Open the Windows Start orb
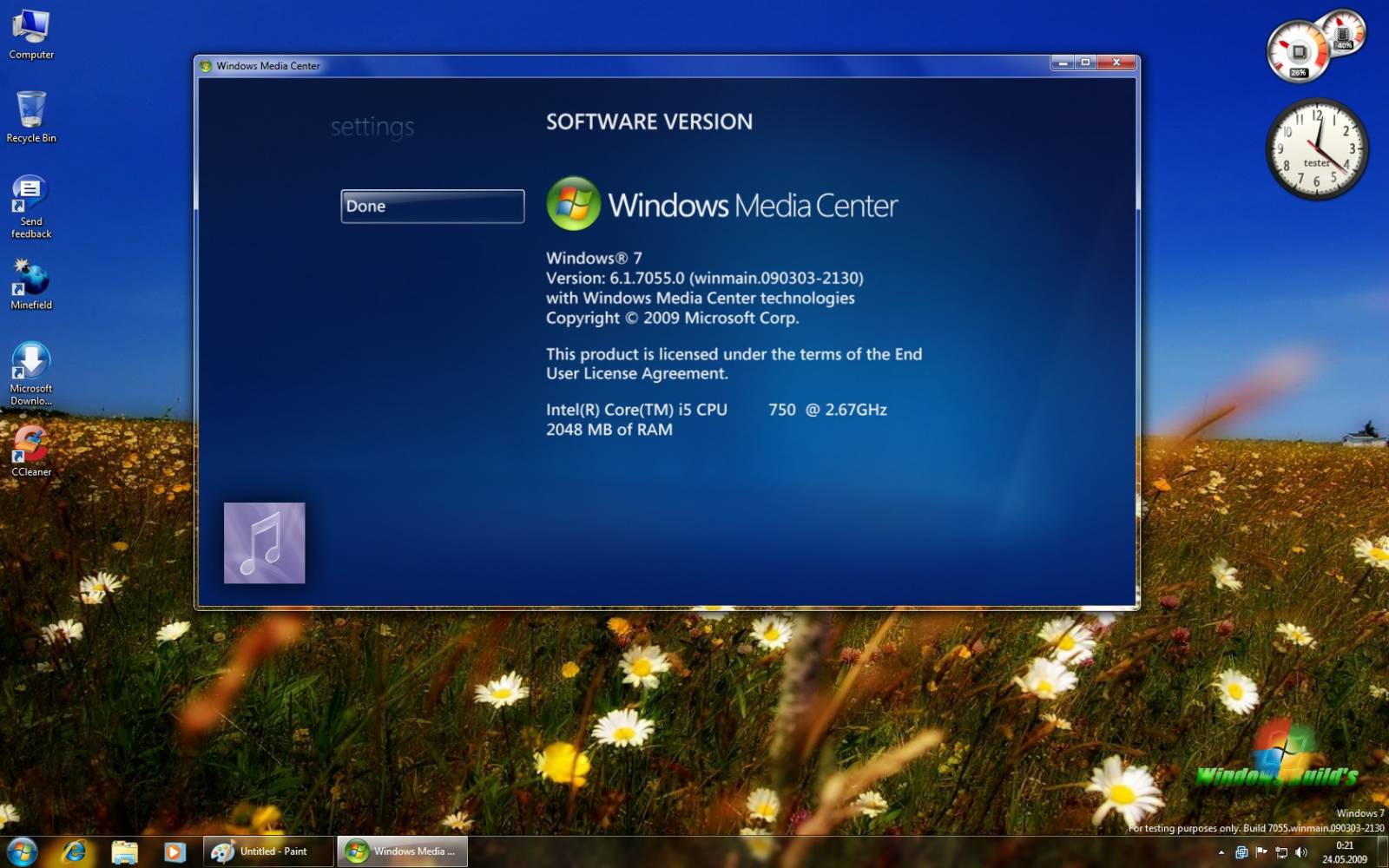Viewport: 1389px width, 868px height. tap(22, 852)
